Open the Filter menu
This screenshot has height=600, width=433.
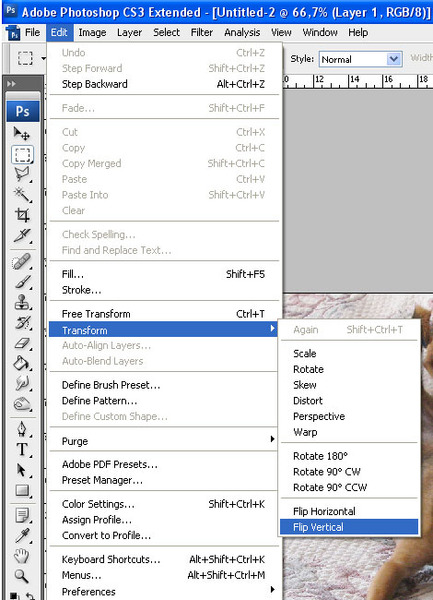pyautogui.click(x=202, y=33)
